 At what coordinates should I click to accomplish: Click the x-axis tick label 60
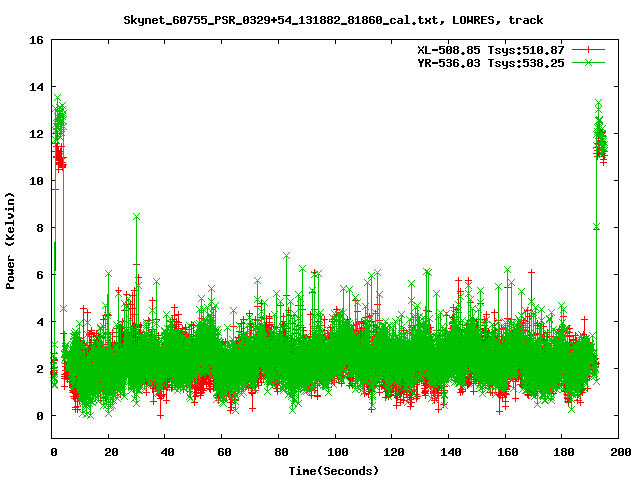coord(222,452)
